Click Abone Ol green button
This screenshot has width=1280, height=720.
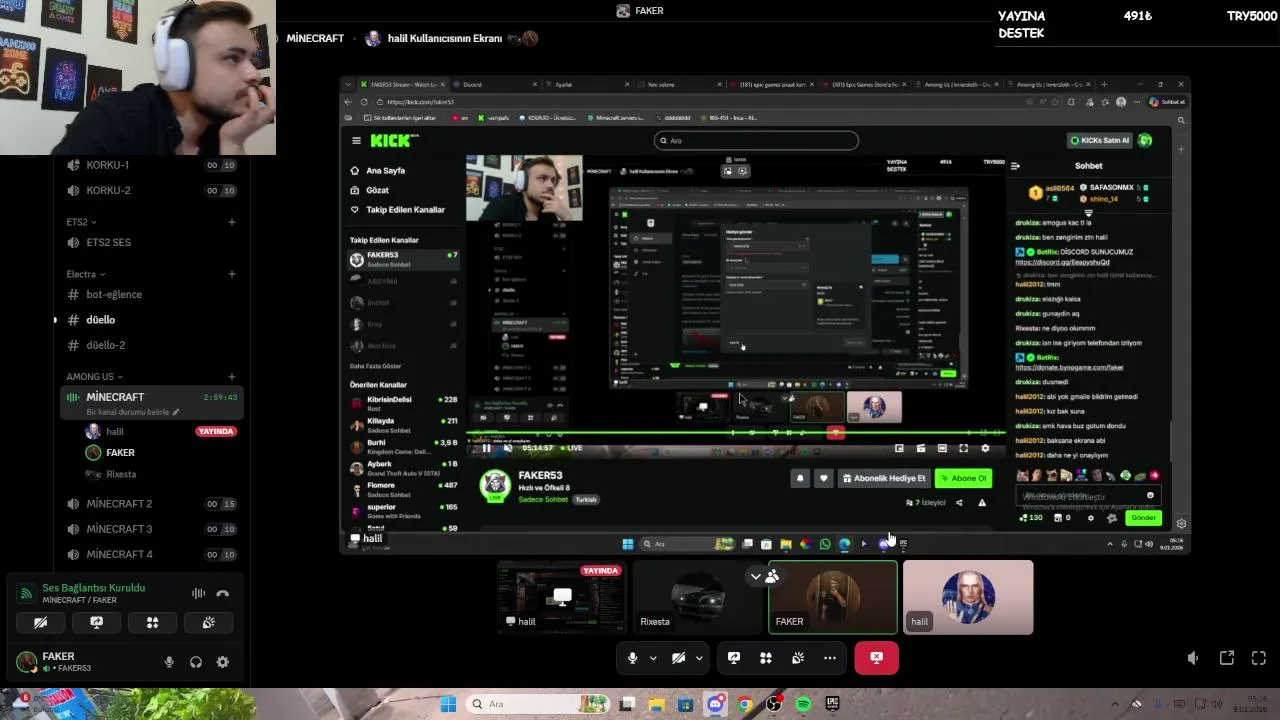click(963, 478)
